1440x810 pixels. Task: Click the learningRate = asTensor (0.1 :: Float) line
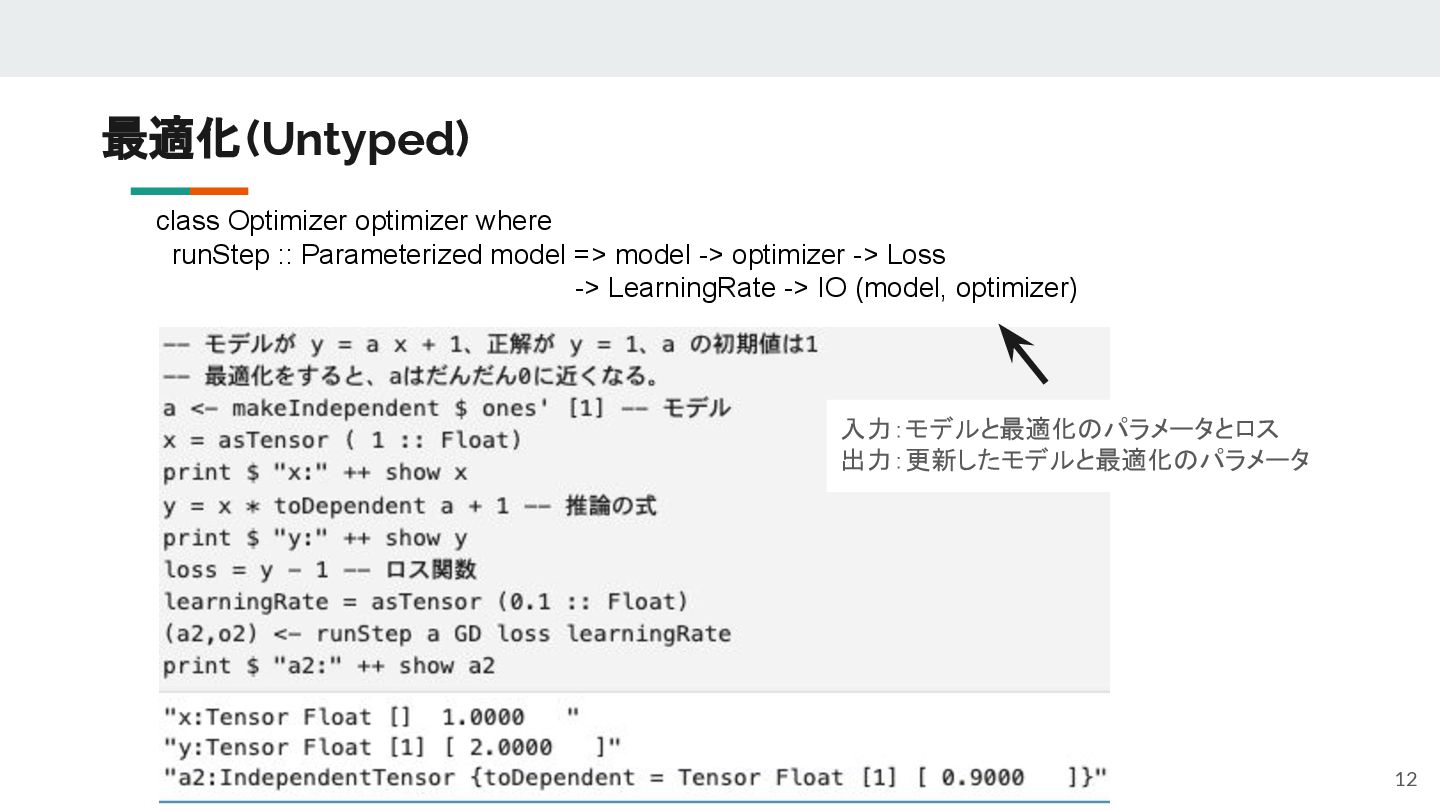[426, 602]
